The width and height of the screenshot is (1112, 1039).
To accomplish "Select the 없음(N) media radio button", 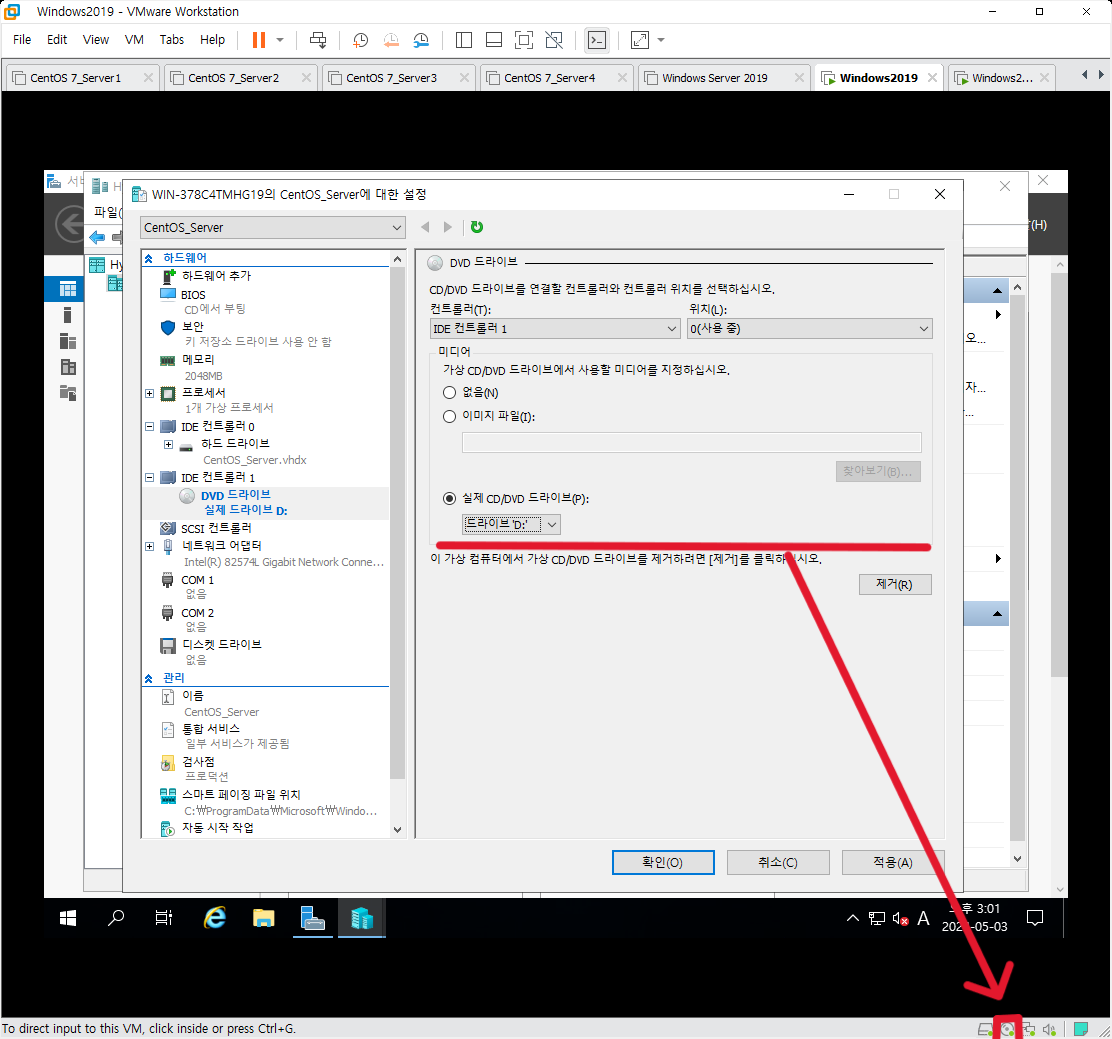I will pyautogui.click(x=450, y=393).
